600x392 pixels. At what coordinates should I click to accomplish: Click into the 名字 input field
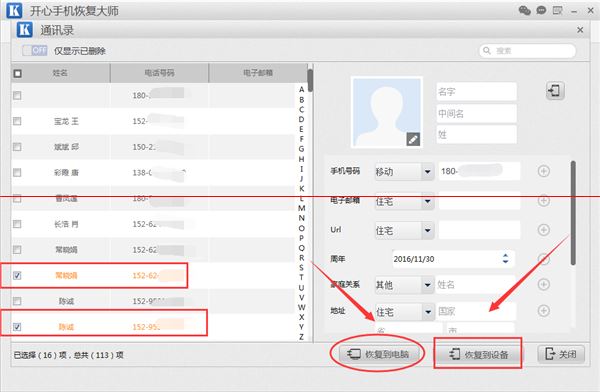476,91
